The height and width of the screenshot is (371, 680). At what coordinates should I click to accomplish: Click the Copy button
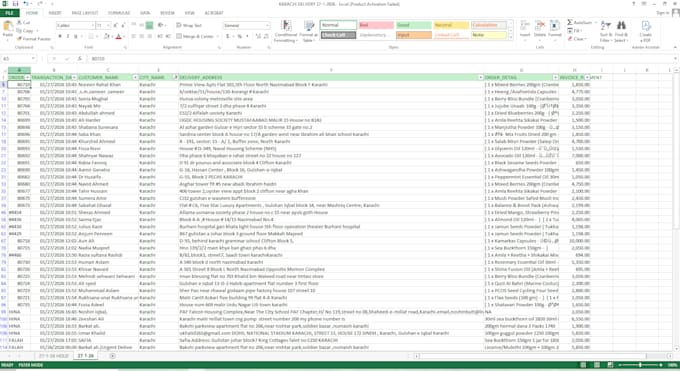click(25, 31)
